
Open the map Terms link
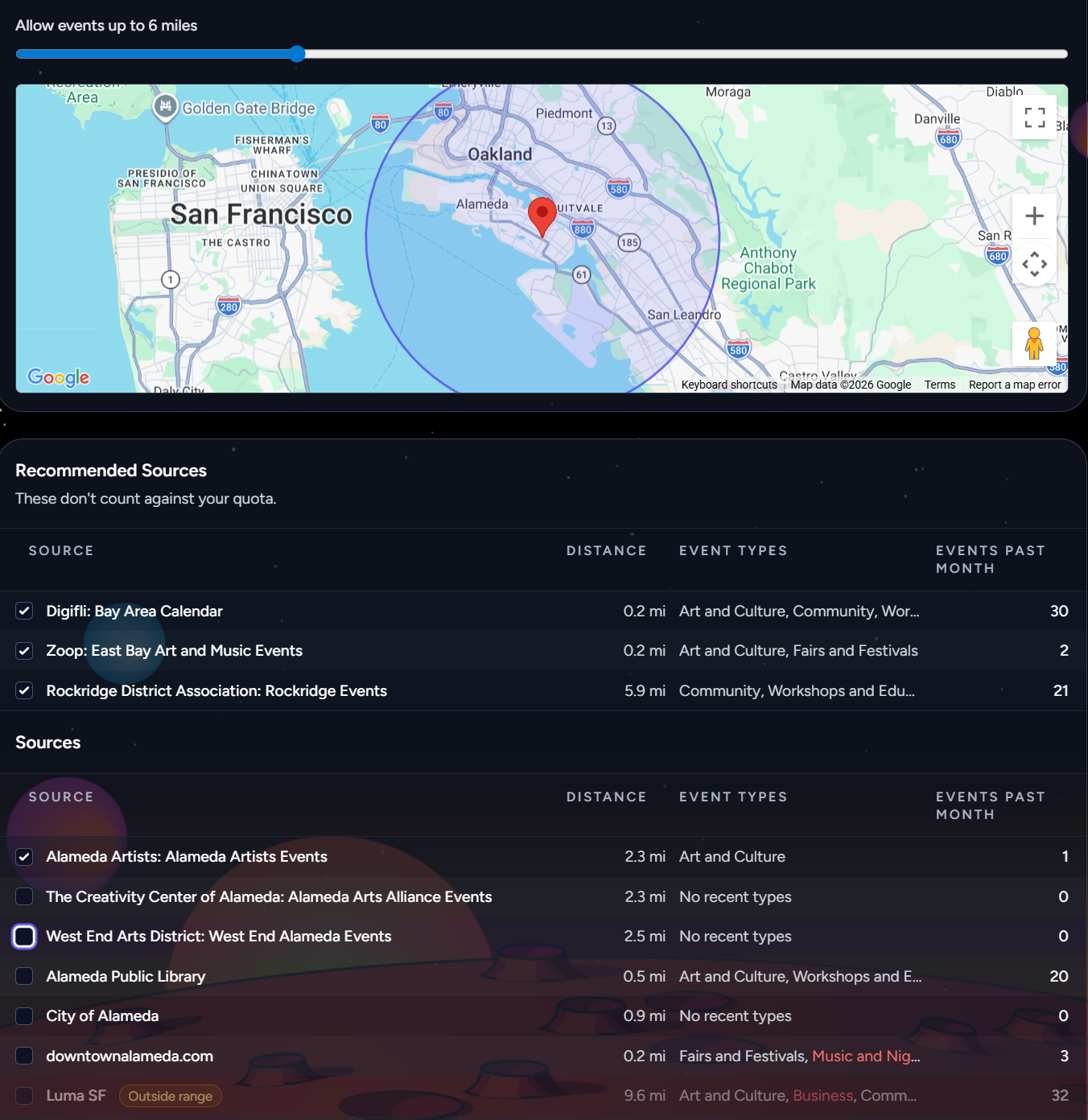pyautogui.click(x=939, y=385)
